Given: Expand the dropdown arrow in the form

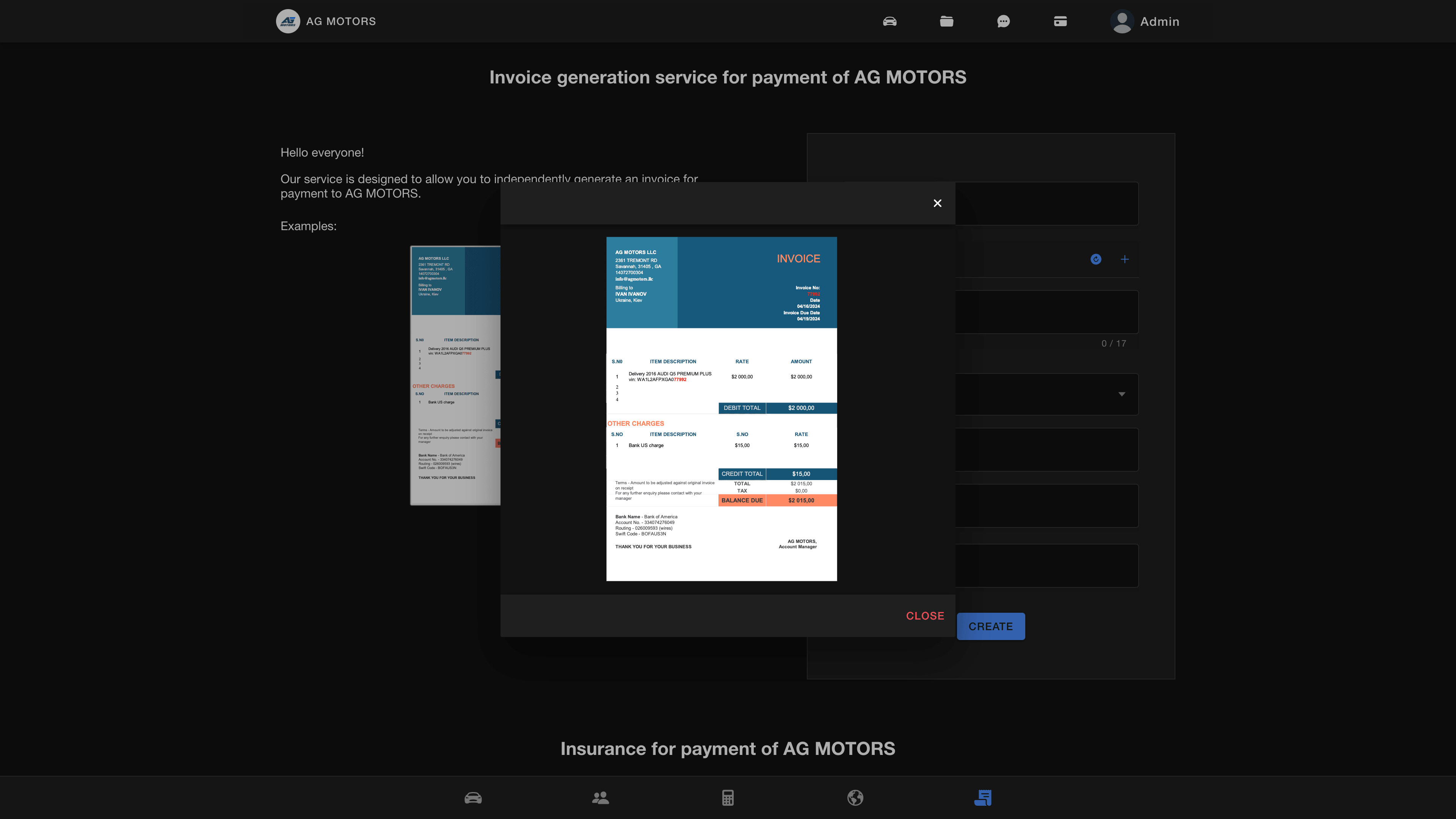Looking at the screenshot, I should (x=1122, y=394).
